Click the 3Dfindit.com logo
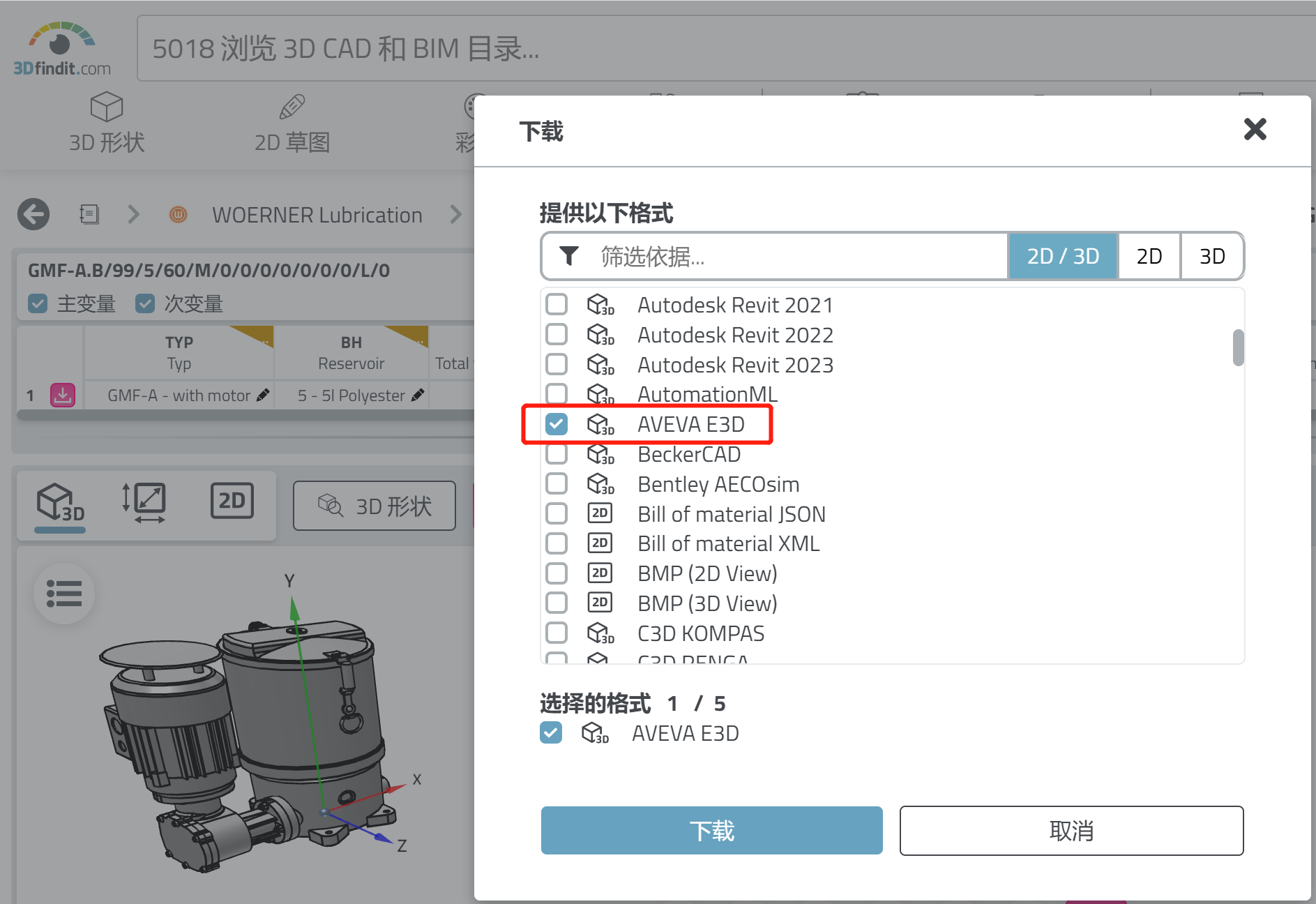 pyautogui.click(x=61, y=47)
